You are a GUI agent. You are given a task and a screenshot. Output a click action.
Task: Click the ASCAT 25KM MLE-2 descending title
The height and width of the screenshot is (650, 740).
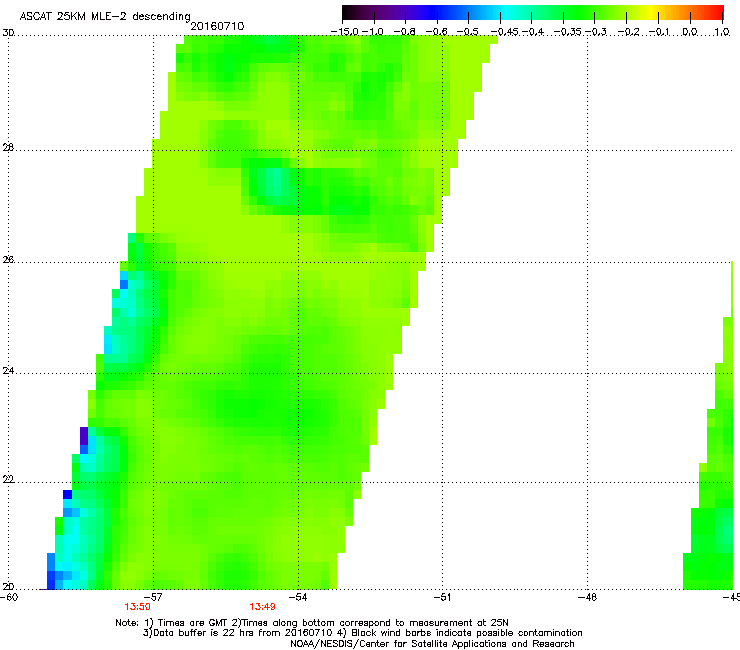[105, 16]
